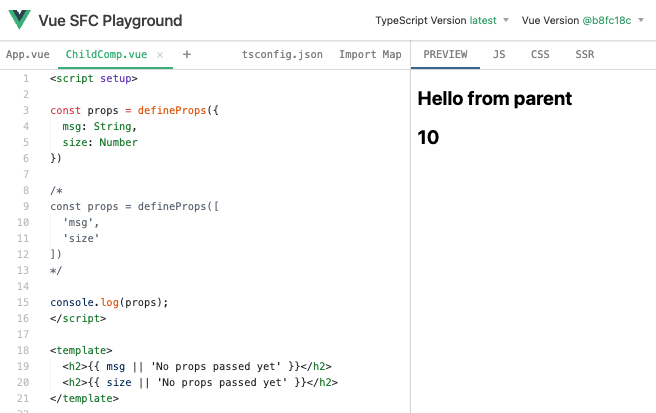This screenshot has height=413, width=656.
Task: Place cursor on '<script setup>' line
Action: click(94, 78)
